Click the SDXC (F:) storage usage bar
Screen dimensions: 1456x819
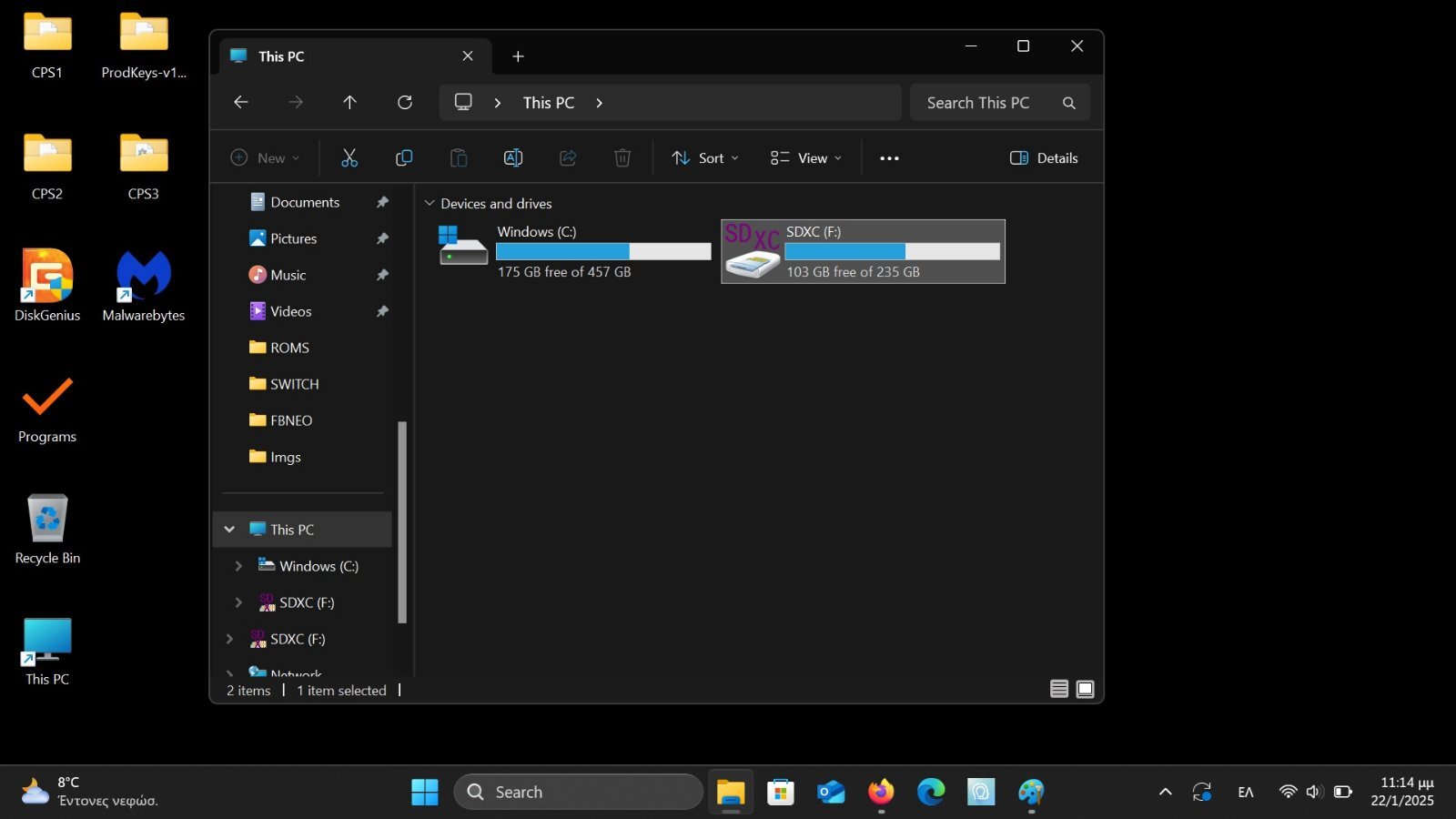tap(892, 252)
